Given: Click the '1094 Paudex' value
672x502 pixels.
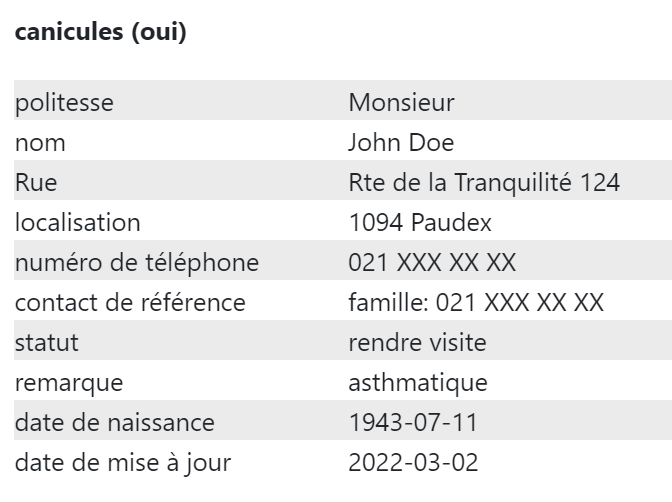Looking at the screenshot, I should point(420,222).
